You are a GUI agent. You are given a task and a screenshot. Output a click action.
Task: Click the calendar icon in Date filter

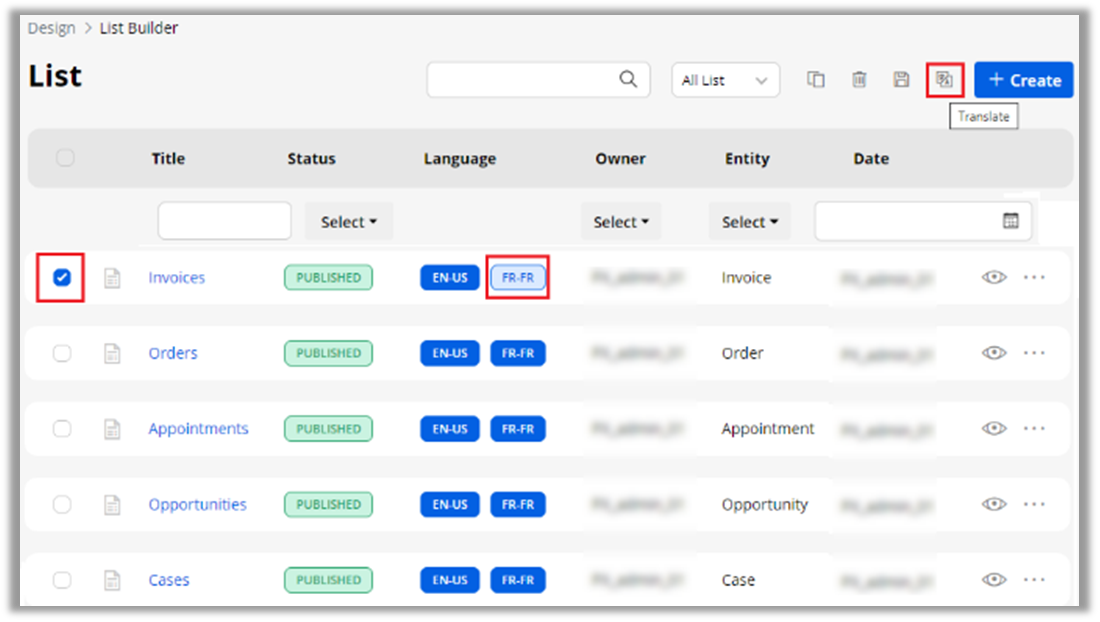click(x=1011, y=221)
